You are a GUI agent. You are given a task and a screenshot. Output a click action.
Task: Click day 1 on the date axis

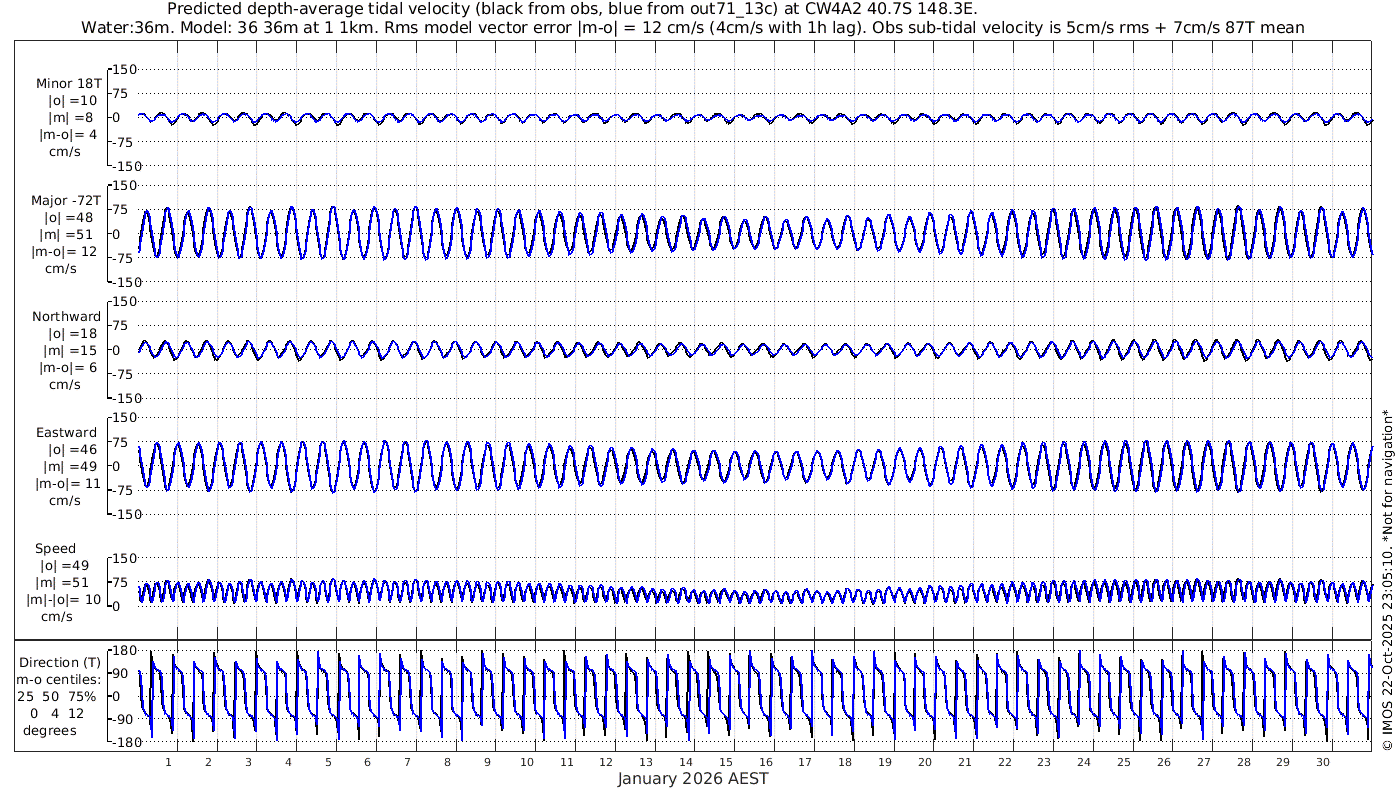168,762
